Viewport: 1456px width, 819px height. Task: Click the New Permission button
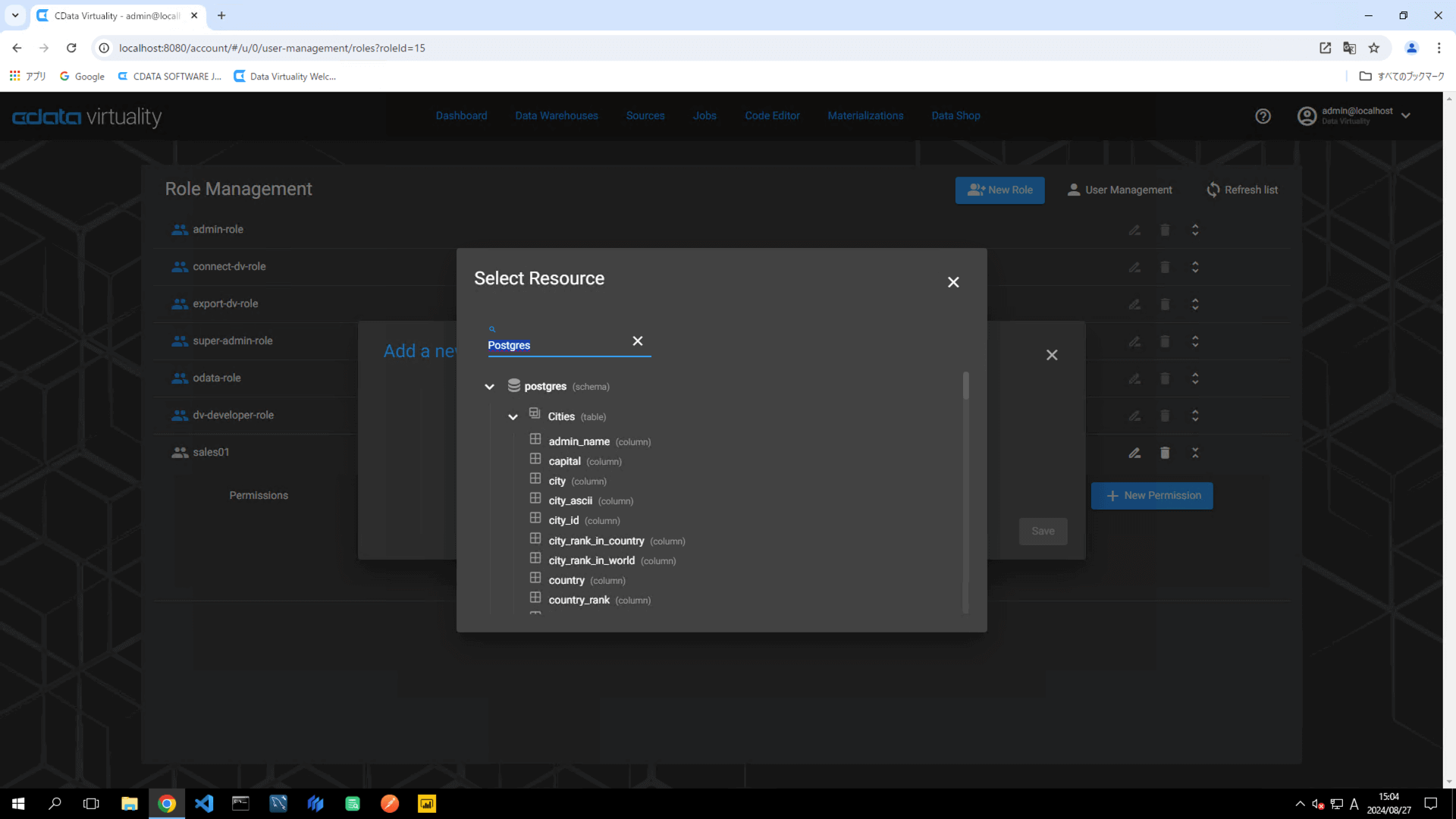click(x=1152, y=495)
